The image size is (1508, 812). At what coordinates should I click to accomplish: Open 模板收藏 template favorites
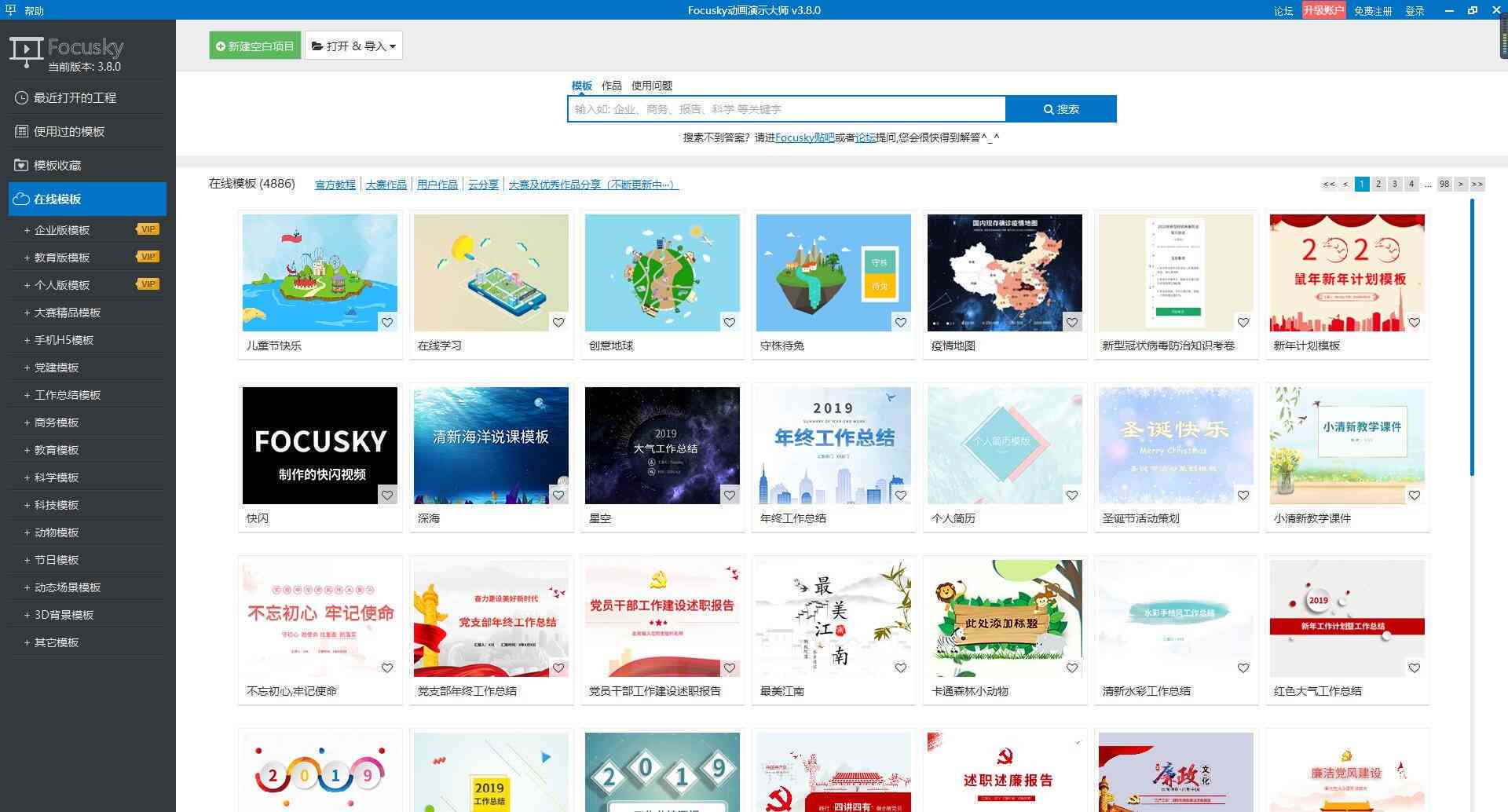coord(87,165)
